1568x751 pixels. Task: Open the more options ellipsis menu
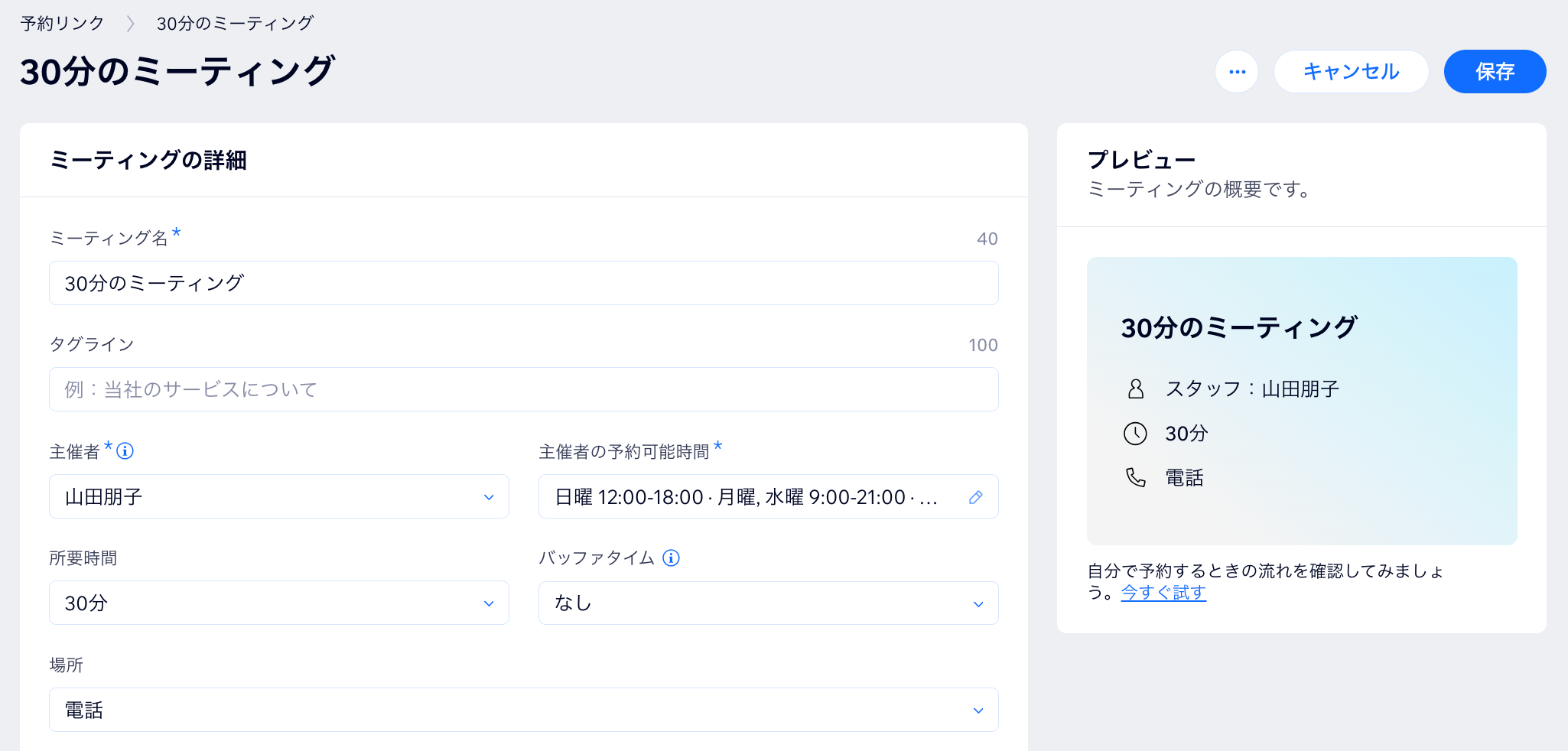[1237, 71]
